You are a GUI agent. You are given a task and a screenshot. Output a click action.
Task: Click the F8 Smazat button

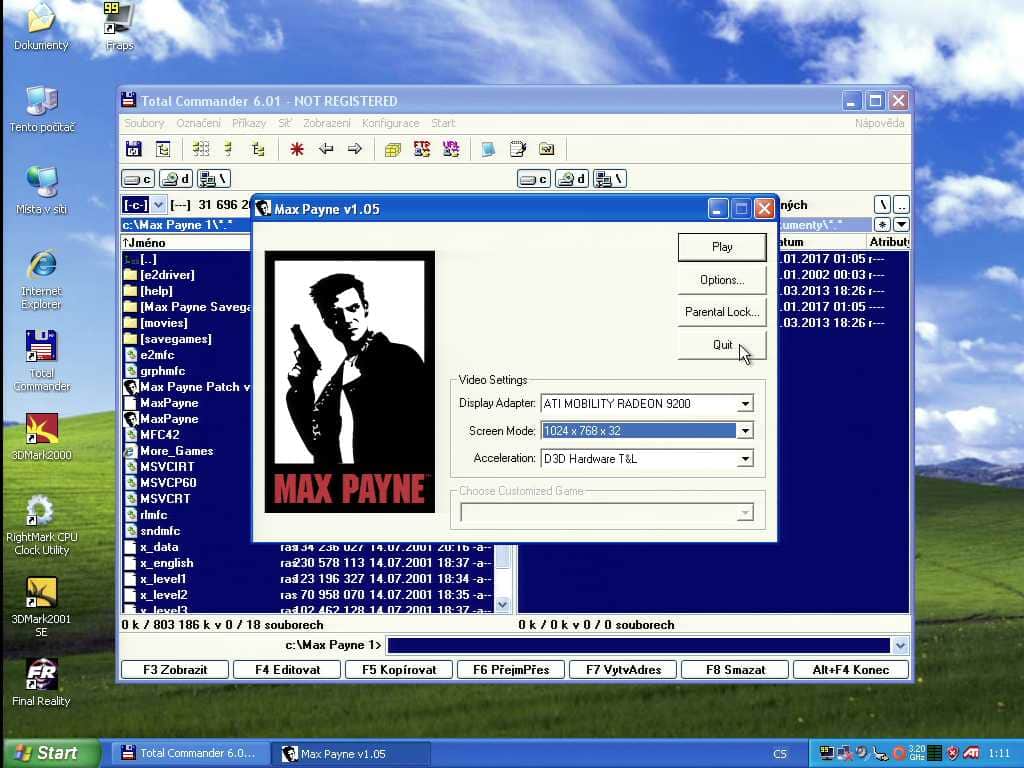click(x=735, y=669)
